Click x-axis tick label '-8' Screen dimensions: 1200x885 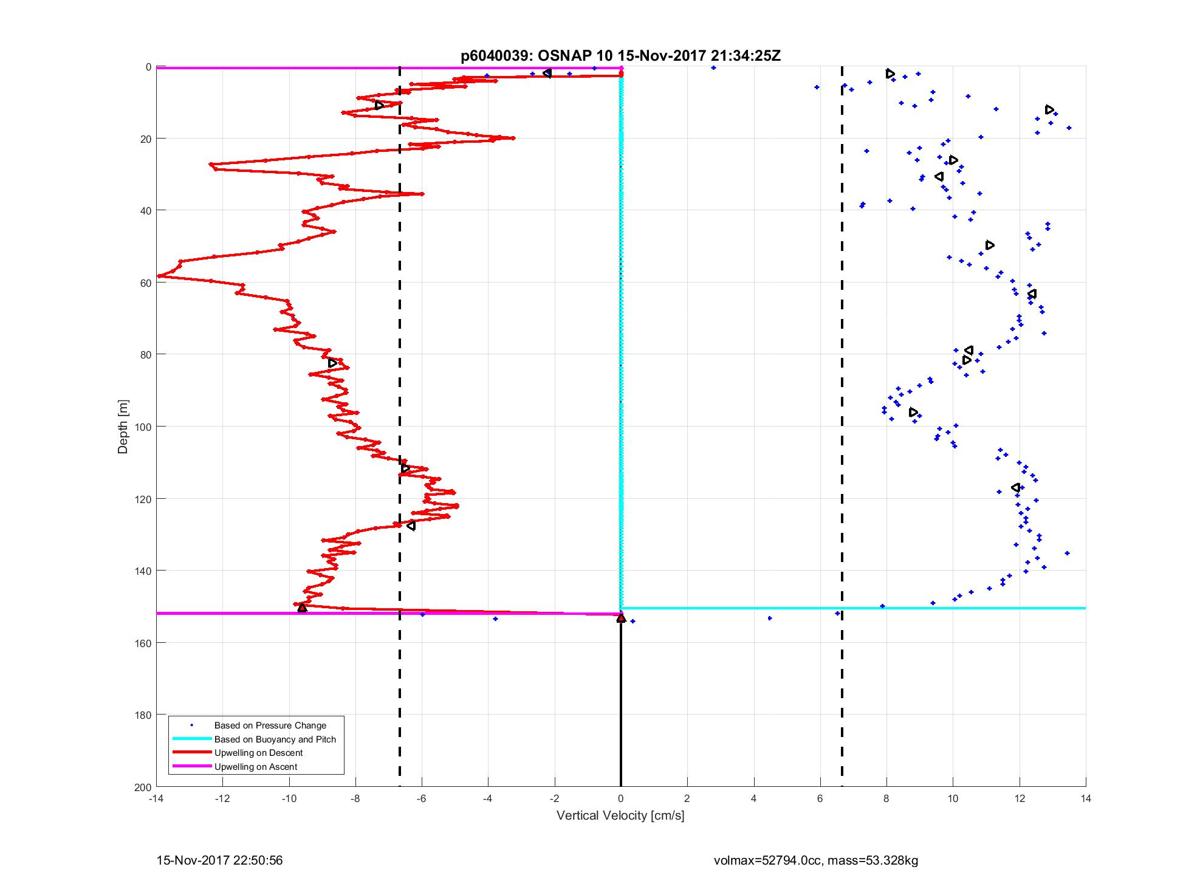(x=355, y=799)
